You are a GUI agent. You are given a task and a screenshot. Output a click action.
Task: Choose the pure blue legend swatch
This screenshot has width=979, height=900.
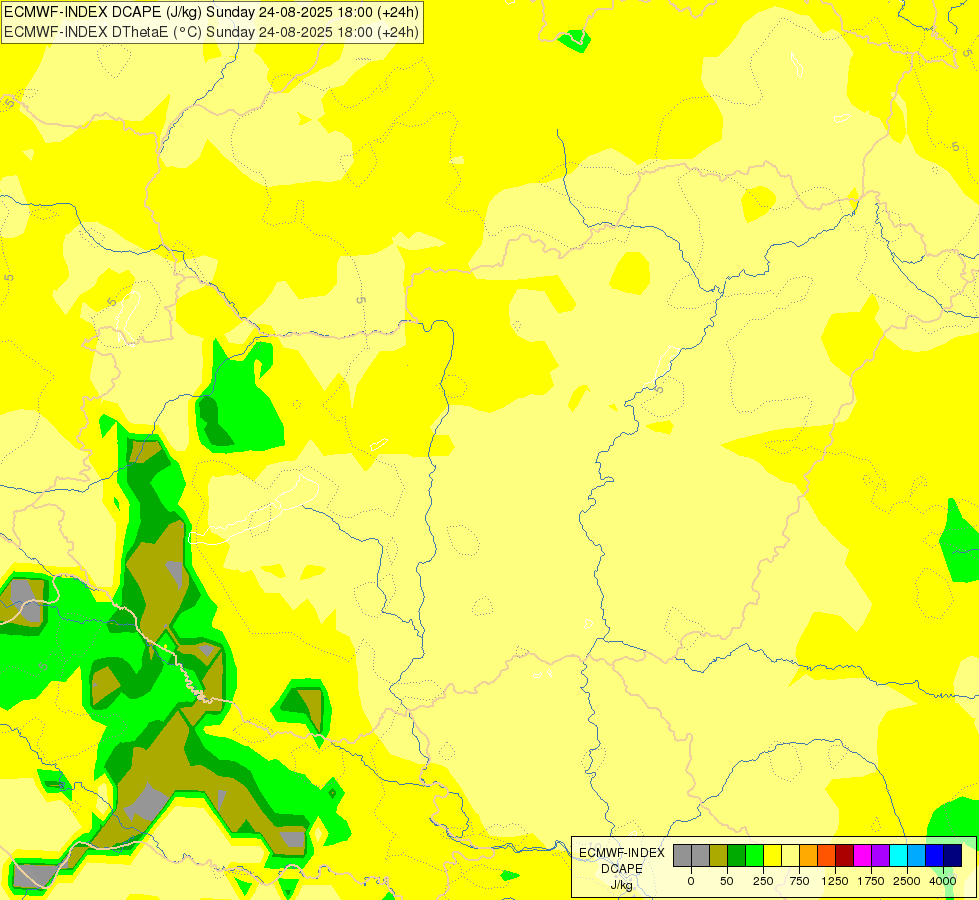tap(935, 856)
